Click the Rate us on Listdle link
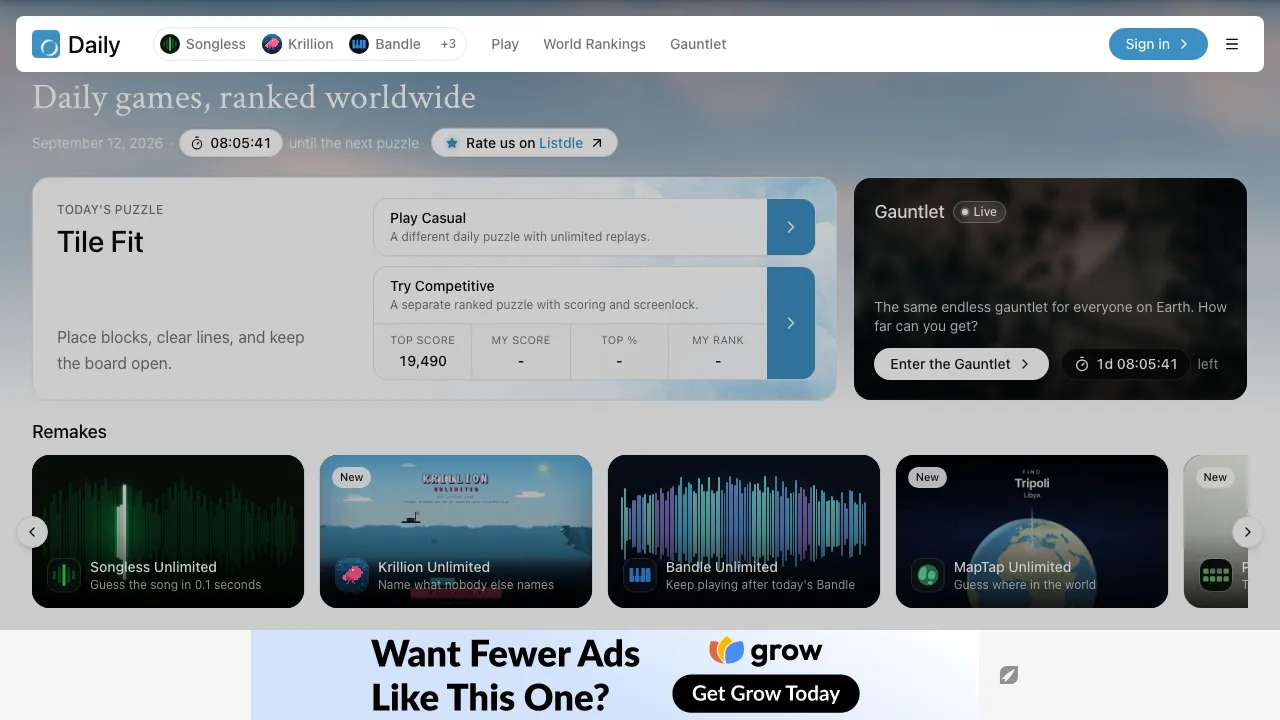The image size is (1280, 720). [524, 143]
